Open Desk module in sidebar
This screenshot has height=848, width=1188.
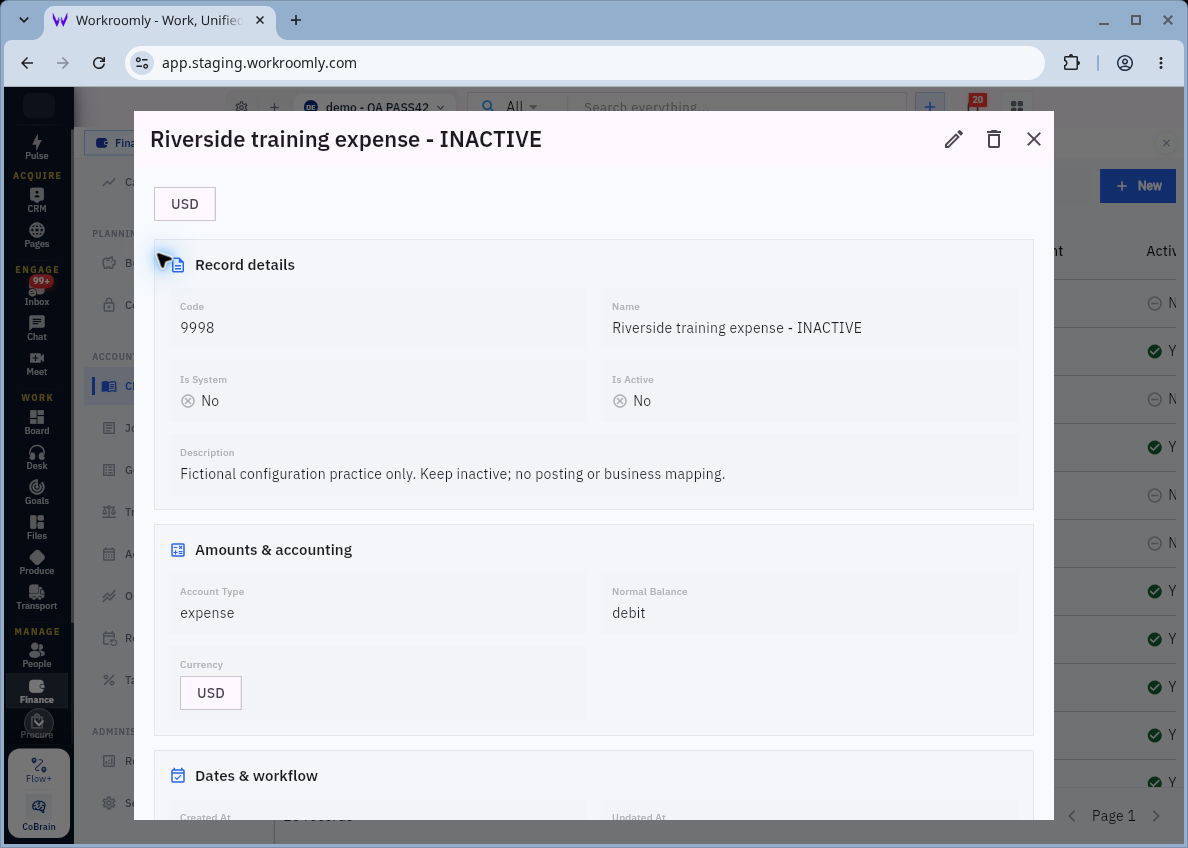point(36,457)
